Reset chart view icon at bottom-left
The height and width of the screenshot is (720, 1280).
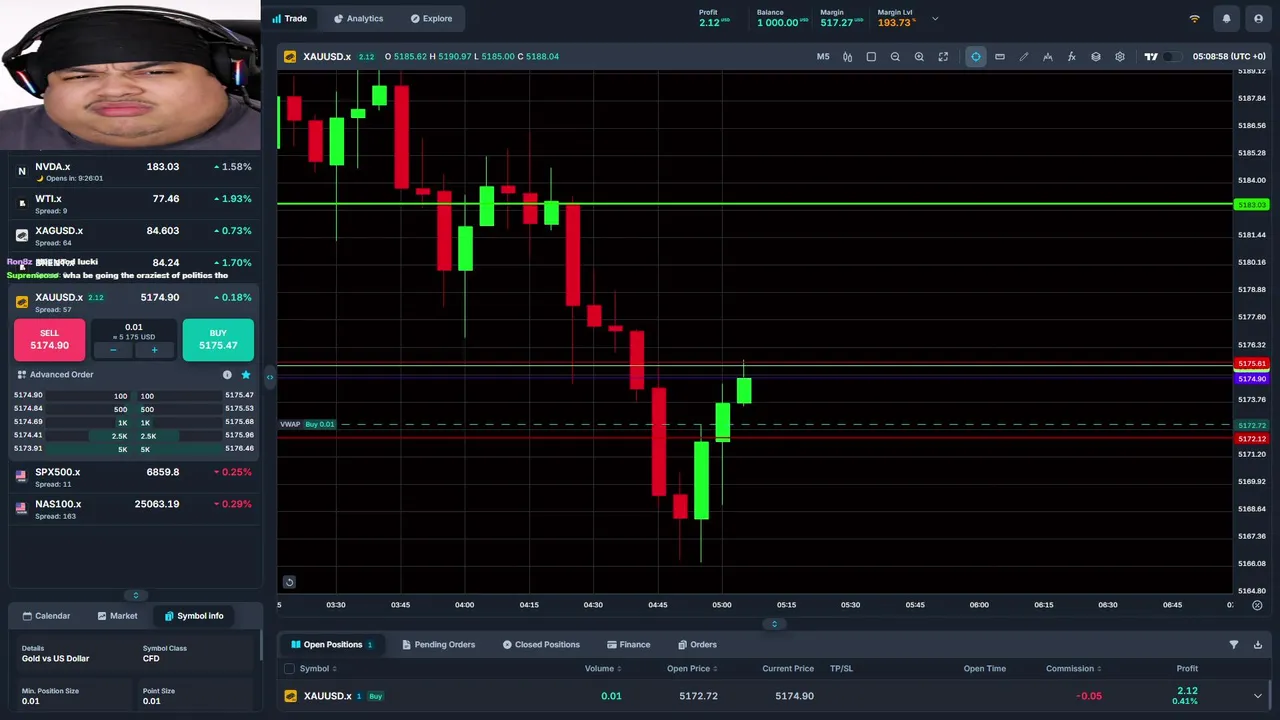click(289, 582)
